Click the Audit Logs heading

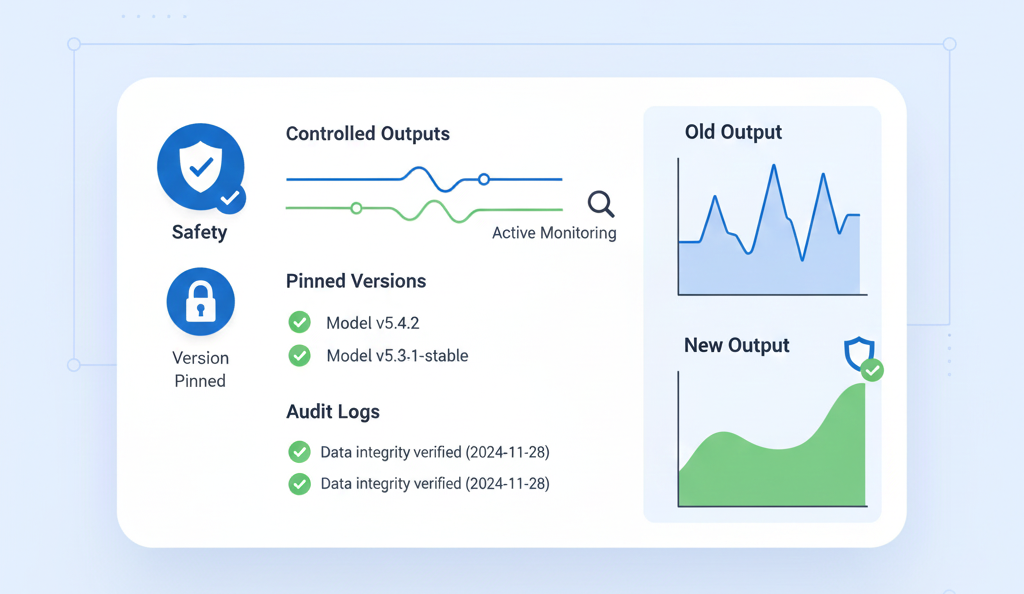click(333, 412)
